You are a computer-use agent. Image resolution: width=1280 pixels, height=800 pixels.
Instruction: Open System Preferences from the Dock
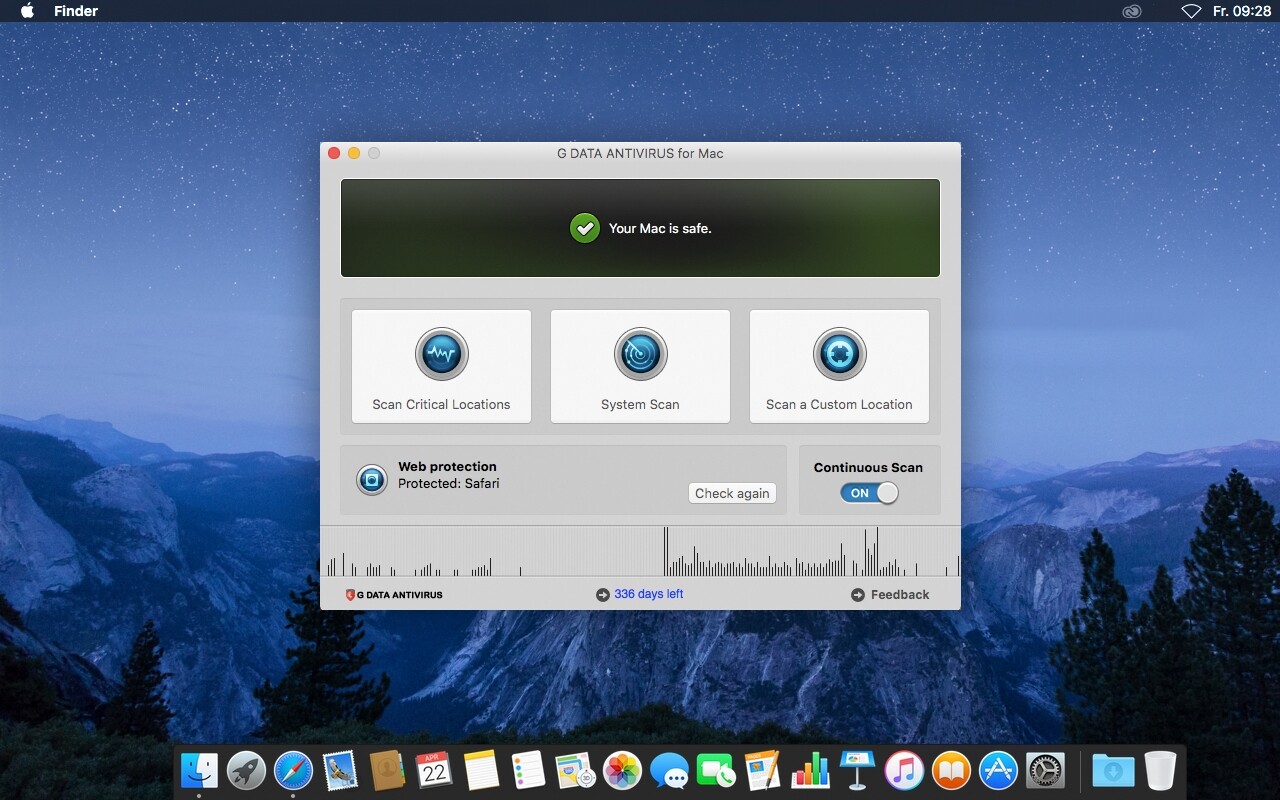[1045, 771]
